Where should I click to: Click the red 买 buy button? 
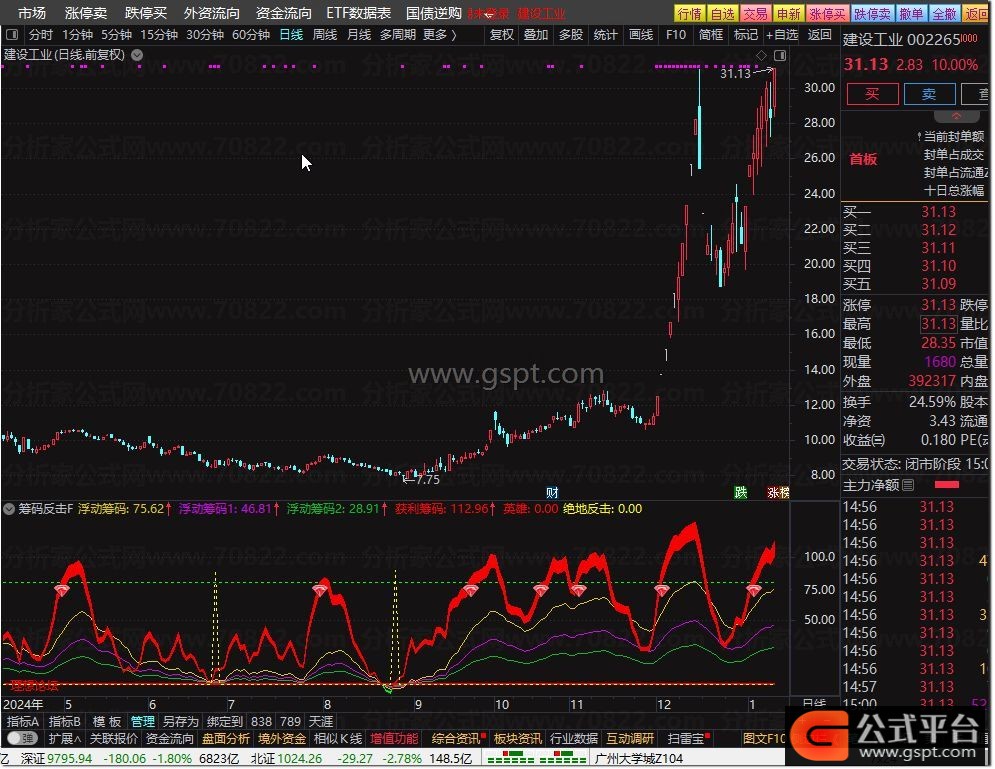pyautogui.click(x=873, y=95)
